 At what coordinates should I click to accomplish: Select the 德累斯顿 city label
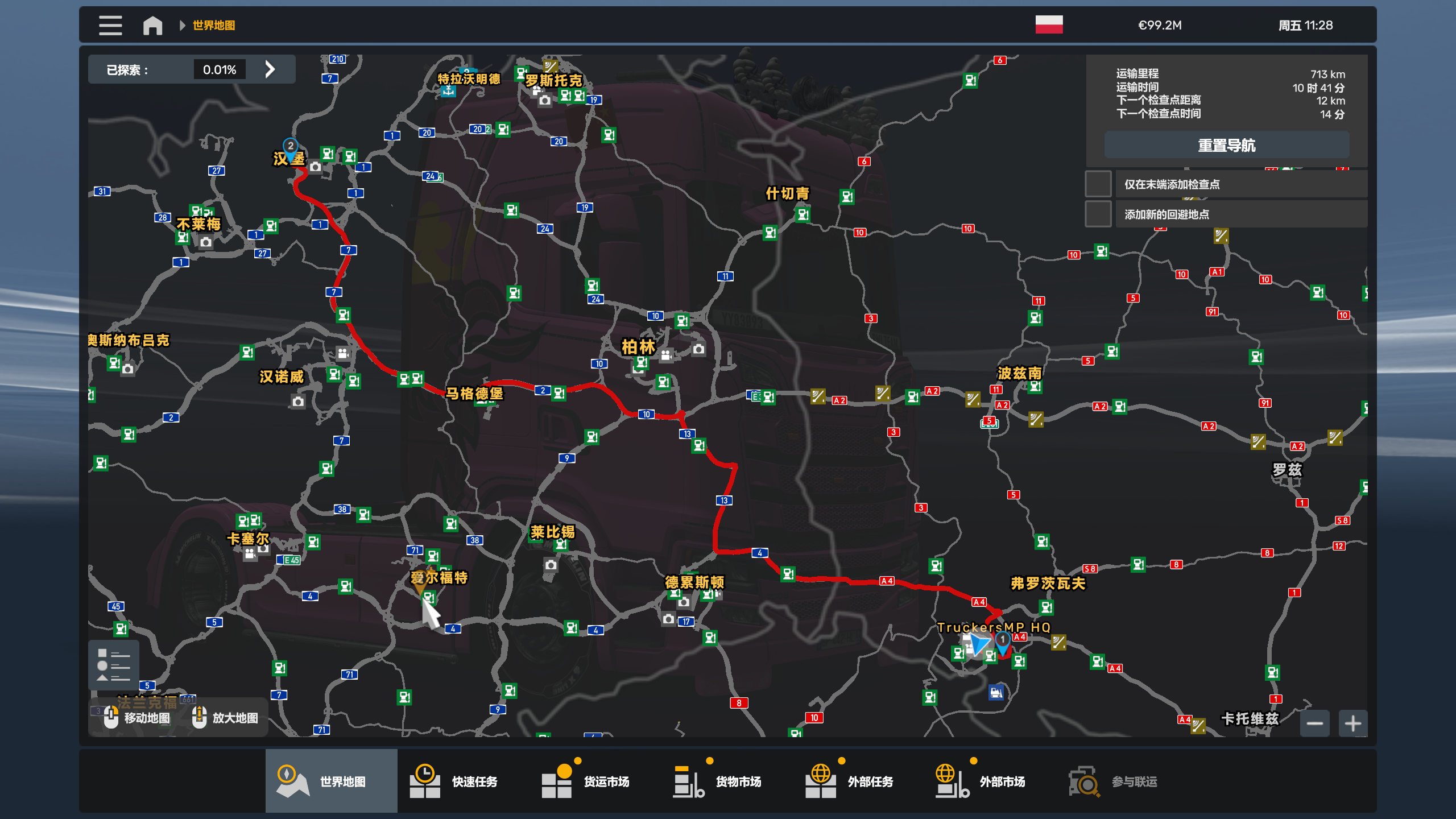(694, 582)
